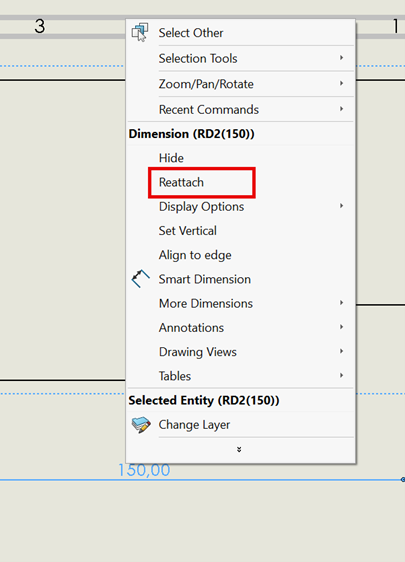Open the Drawing Views submenu

(x=240, y=352)
